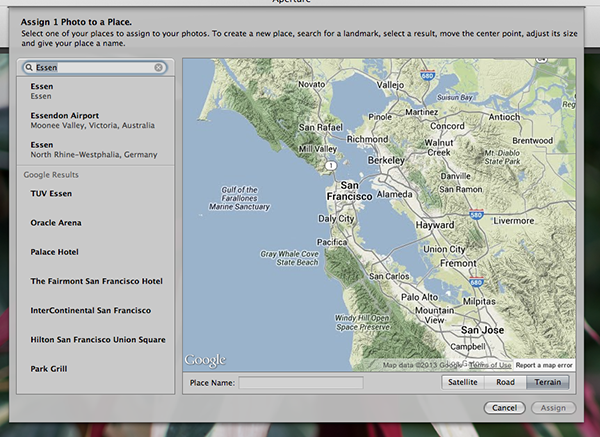Click Gray Whale Cove State Beach label

(x=290, y=258)
